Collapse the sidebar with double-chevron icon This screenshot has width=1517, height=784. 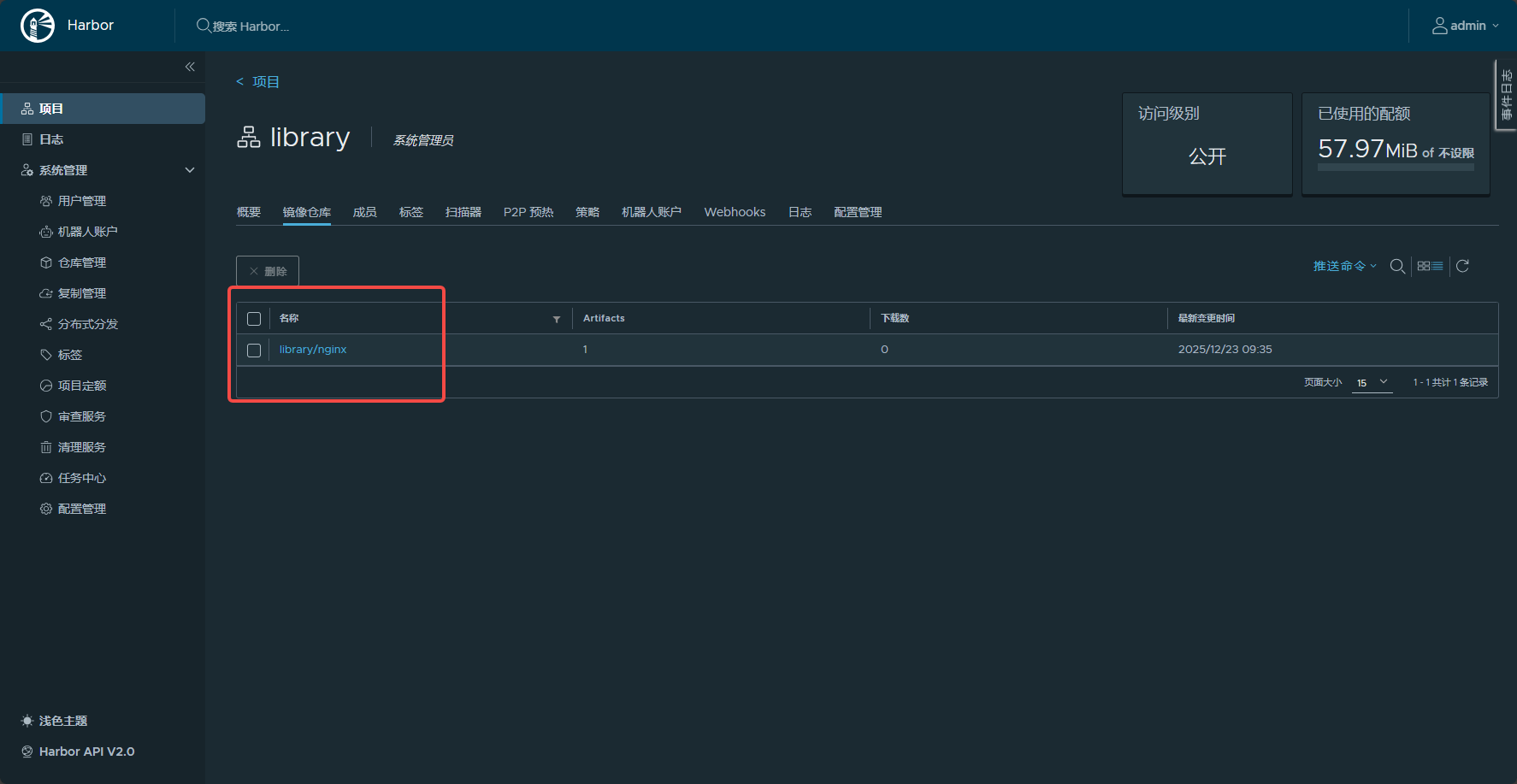(x=190, y=67)
